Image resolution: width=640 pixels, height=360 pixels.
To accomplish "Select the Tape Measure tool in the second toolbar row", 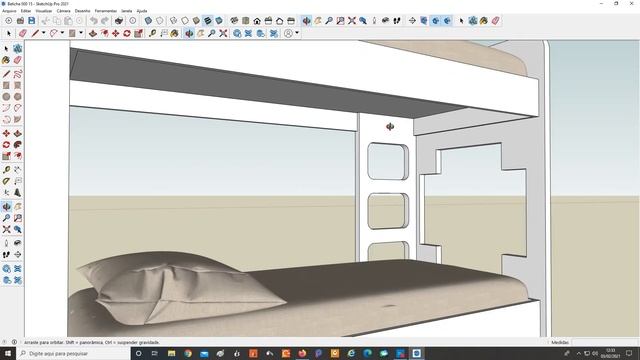I will [x=152, y=33].
